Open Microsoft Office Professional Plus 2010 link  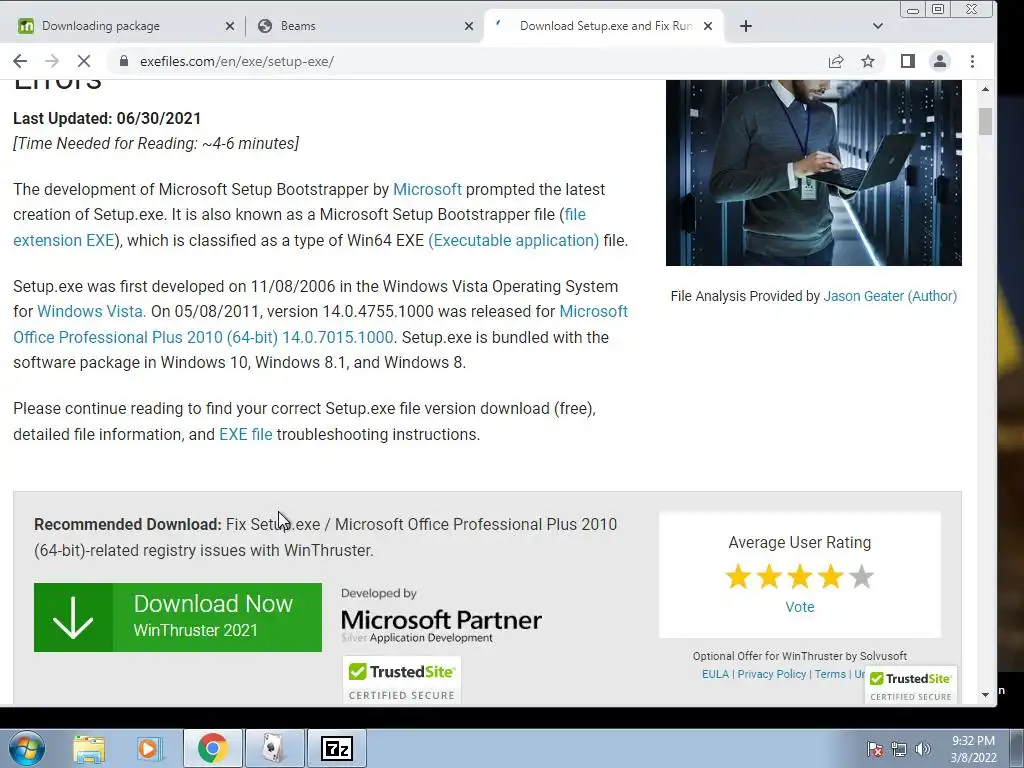coord(203,337)
